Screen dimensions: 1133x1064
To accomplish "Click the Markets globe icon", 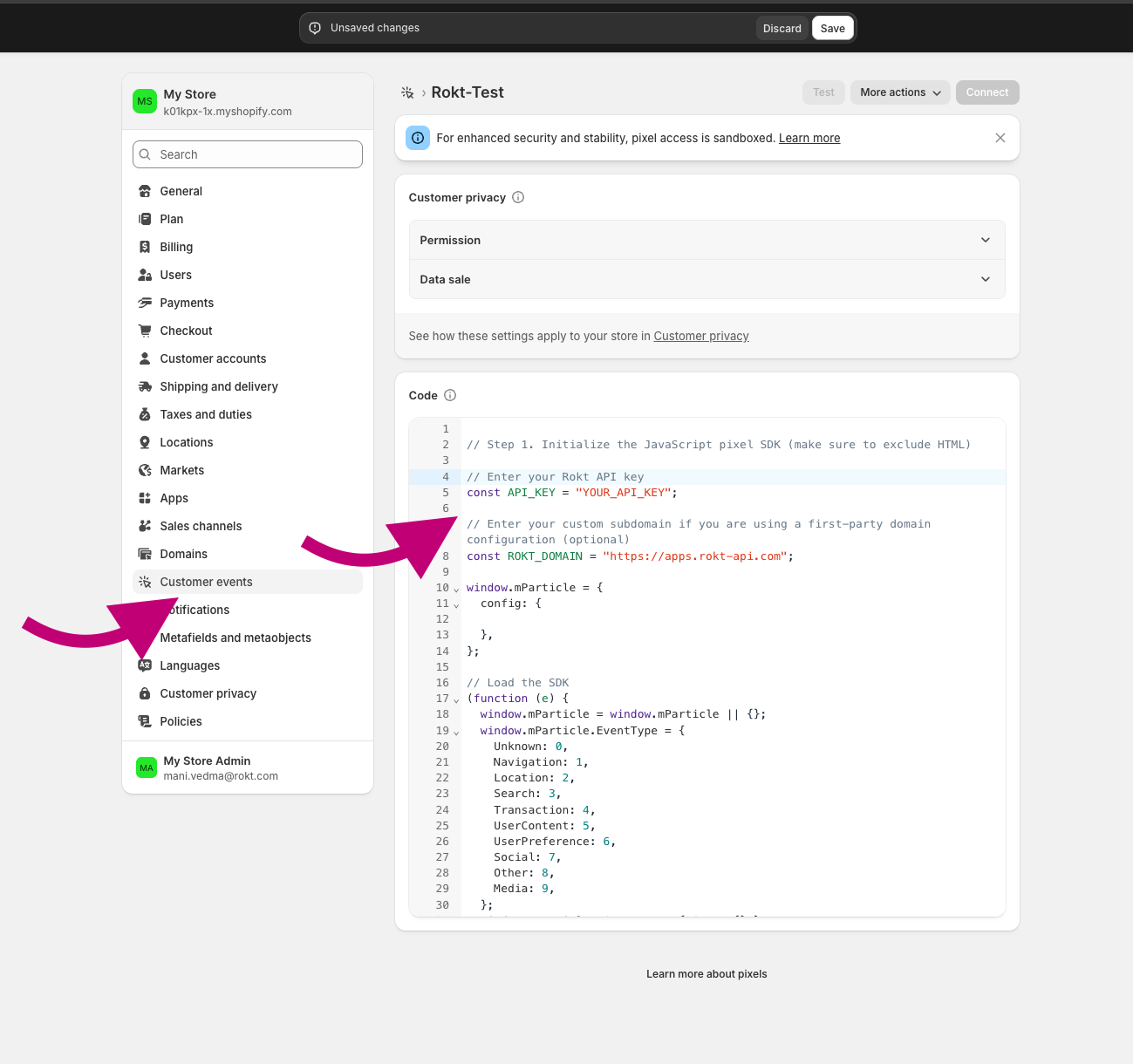I will pos(145,470).
